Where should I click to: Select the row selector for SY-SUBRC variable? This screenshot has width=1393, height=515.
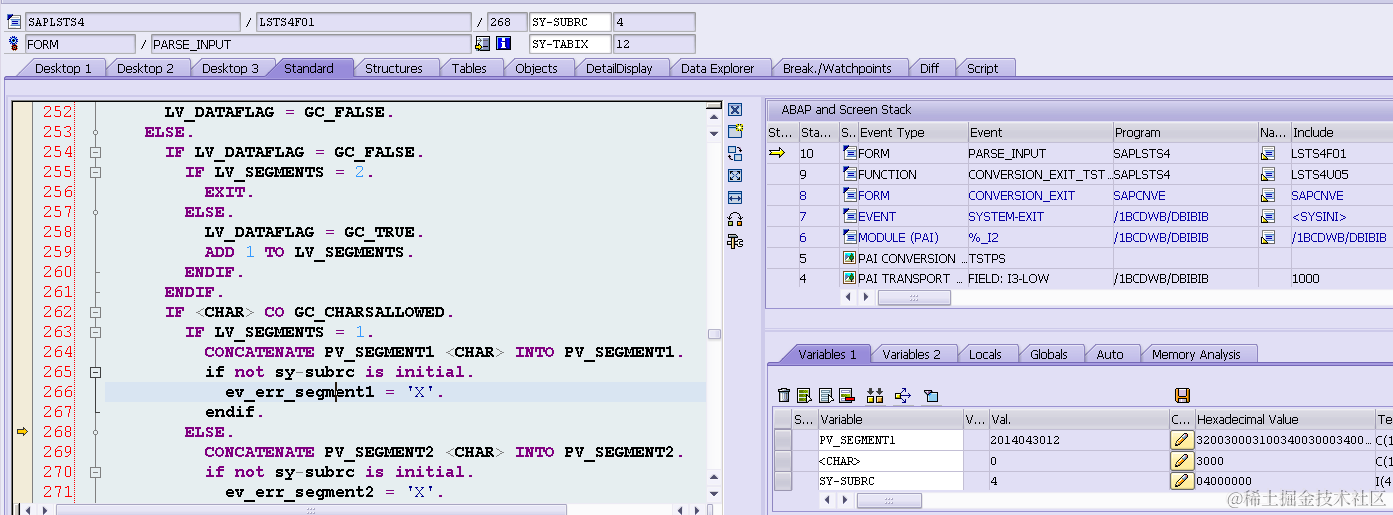pos(783,481)
